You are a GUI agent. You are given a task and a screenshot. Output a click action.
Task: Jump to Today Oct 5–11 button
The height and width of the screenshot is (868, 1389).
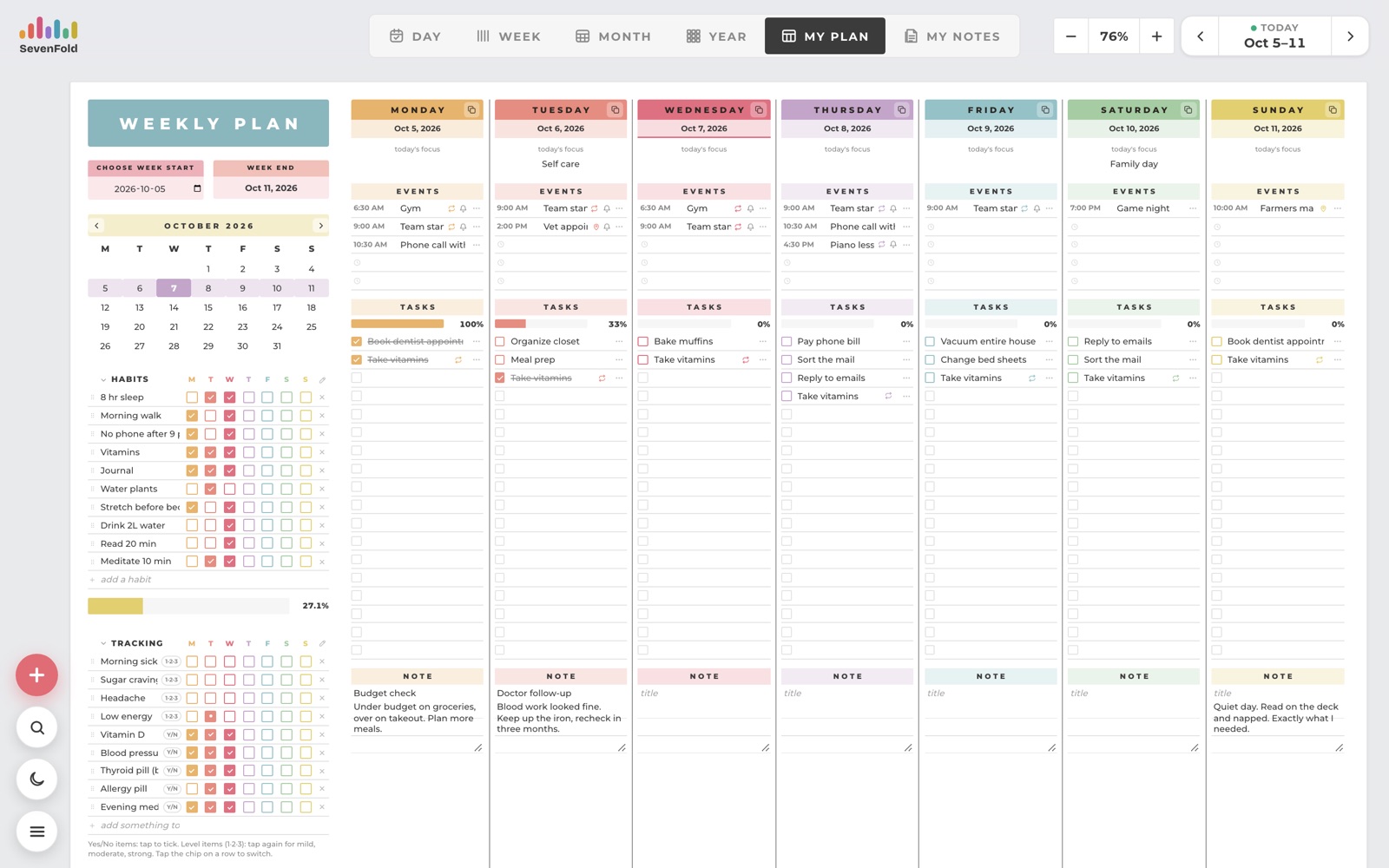(1274, 36)
